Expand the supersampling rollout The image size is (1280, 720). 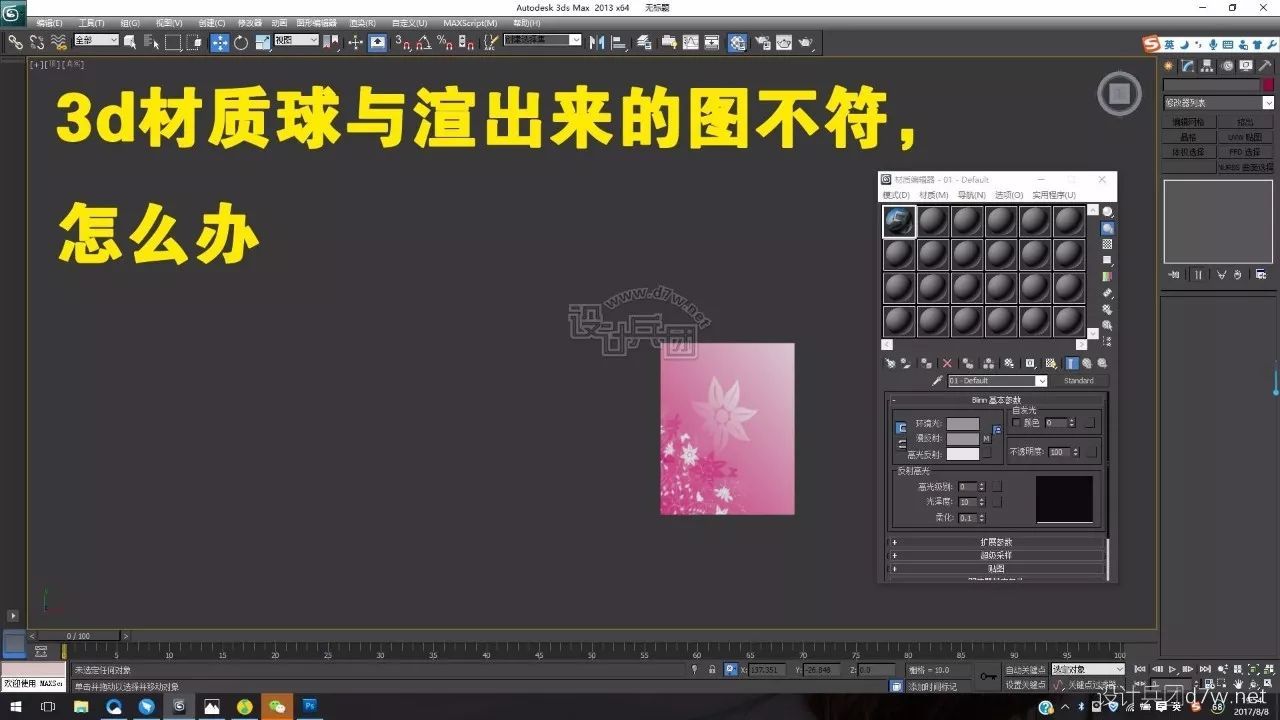[997, 555]
